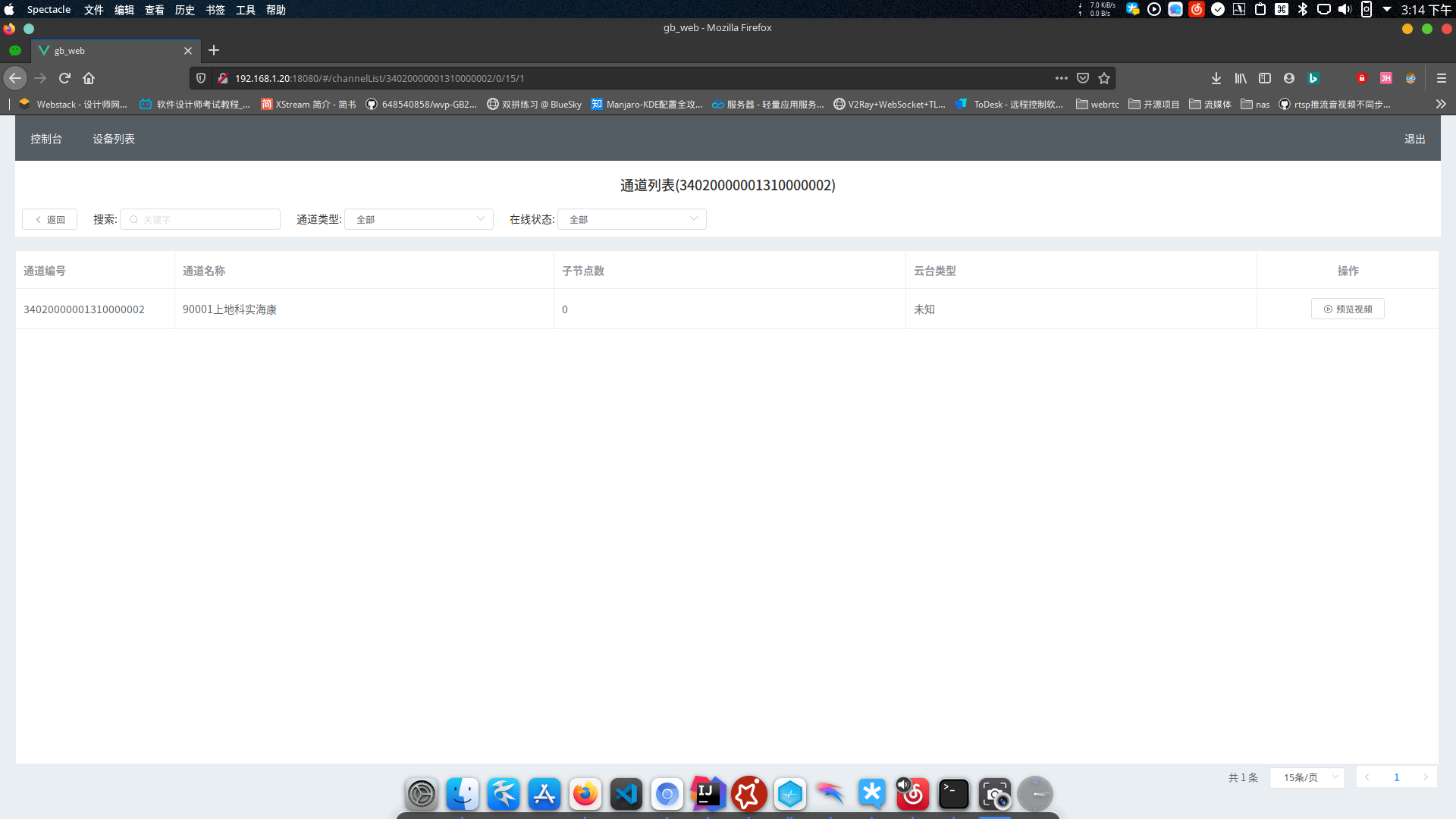Viewport: 1456px width, 819px height.
Task: Reload the page with the refresh icon
Action: coord(64,78)
